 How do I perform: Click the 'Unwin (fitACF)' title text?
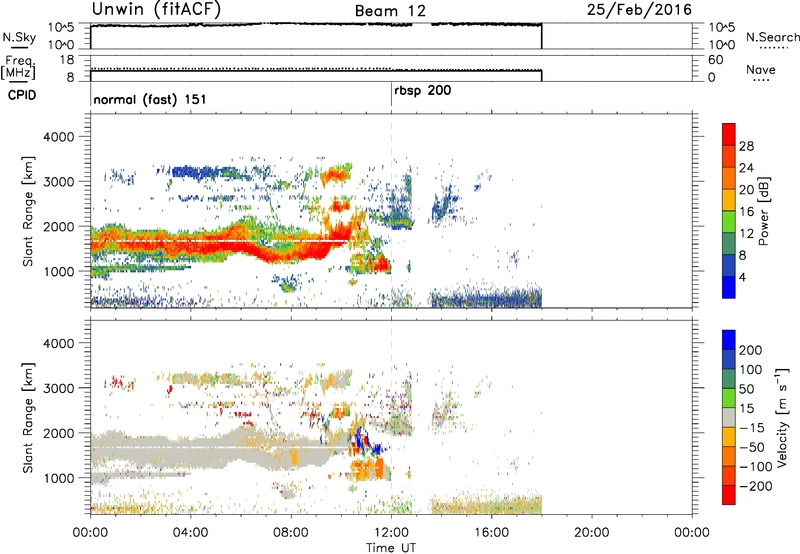coord(156,9)
